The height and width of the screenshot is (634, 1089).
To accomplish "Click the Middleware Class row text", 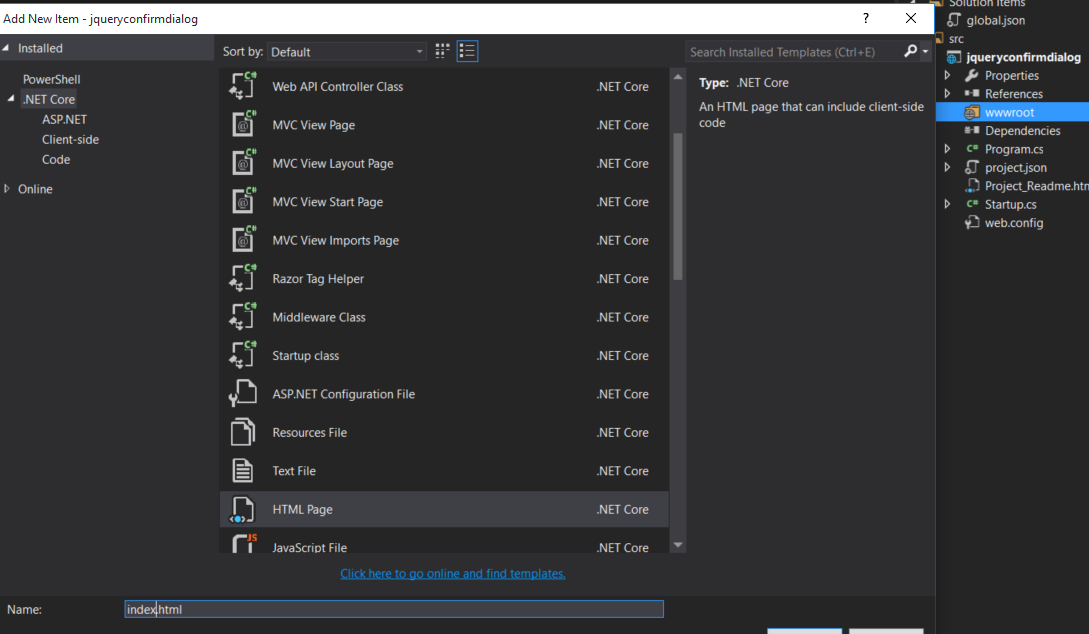I will [319, 317].
